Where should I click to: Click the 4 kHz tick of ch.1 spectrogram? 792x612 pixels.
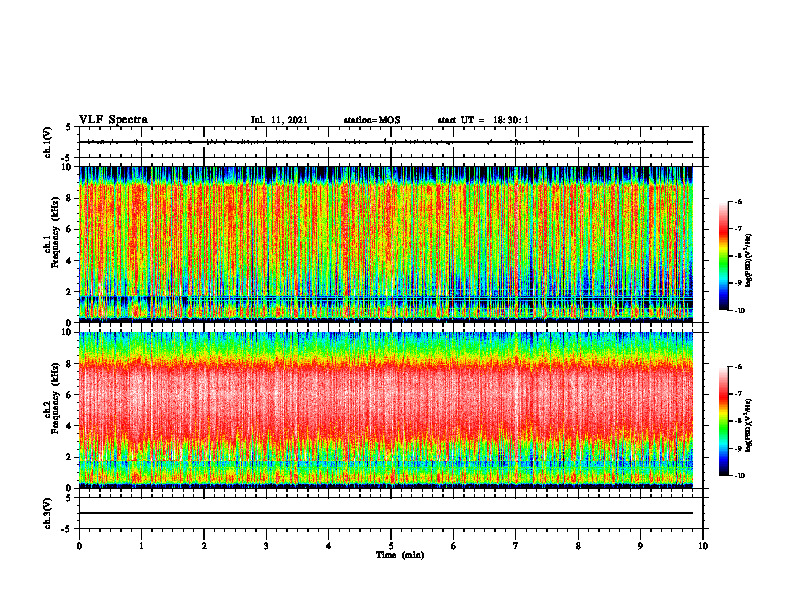pyautogui.click(x=70, y=261)
